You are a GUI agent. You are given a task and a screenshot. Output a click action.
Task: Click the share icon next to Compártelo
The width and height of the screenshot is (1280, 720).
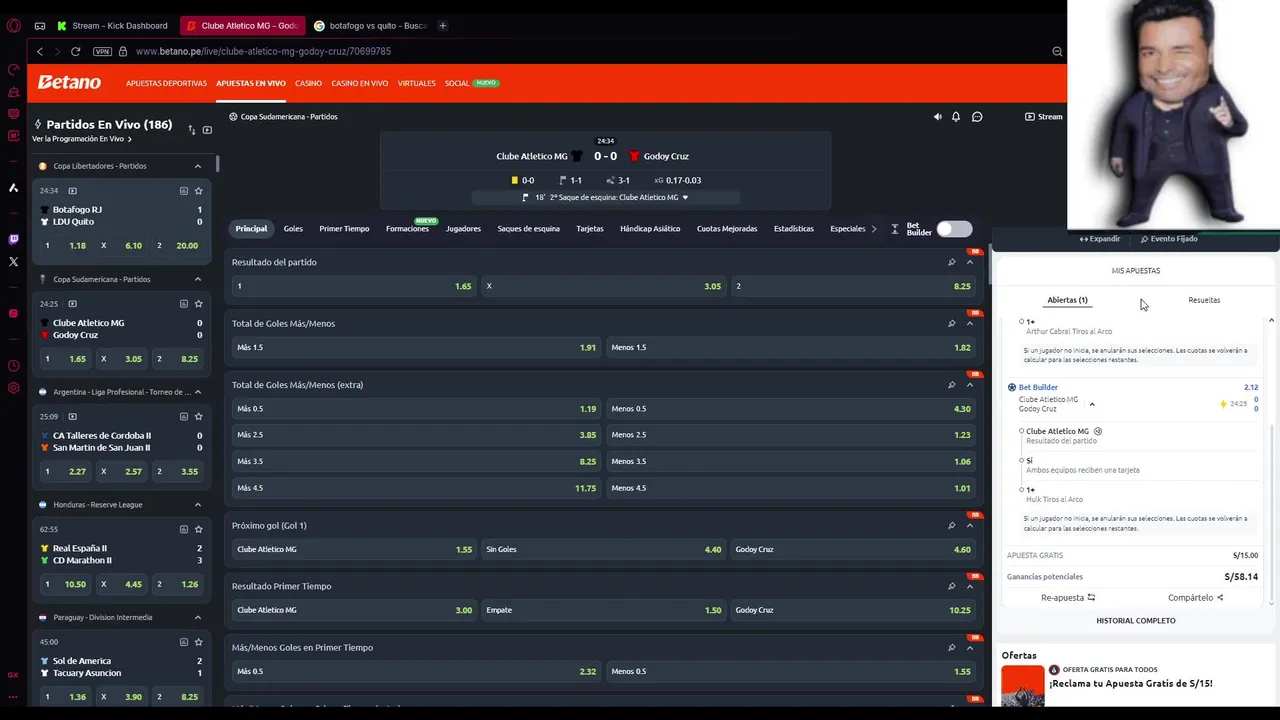[1220, 598]
